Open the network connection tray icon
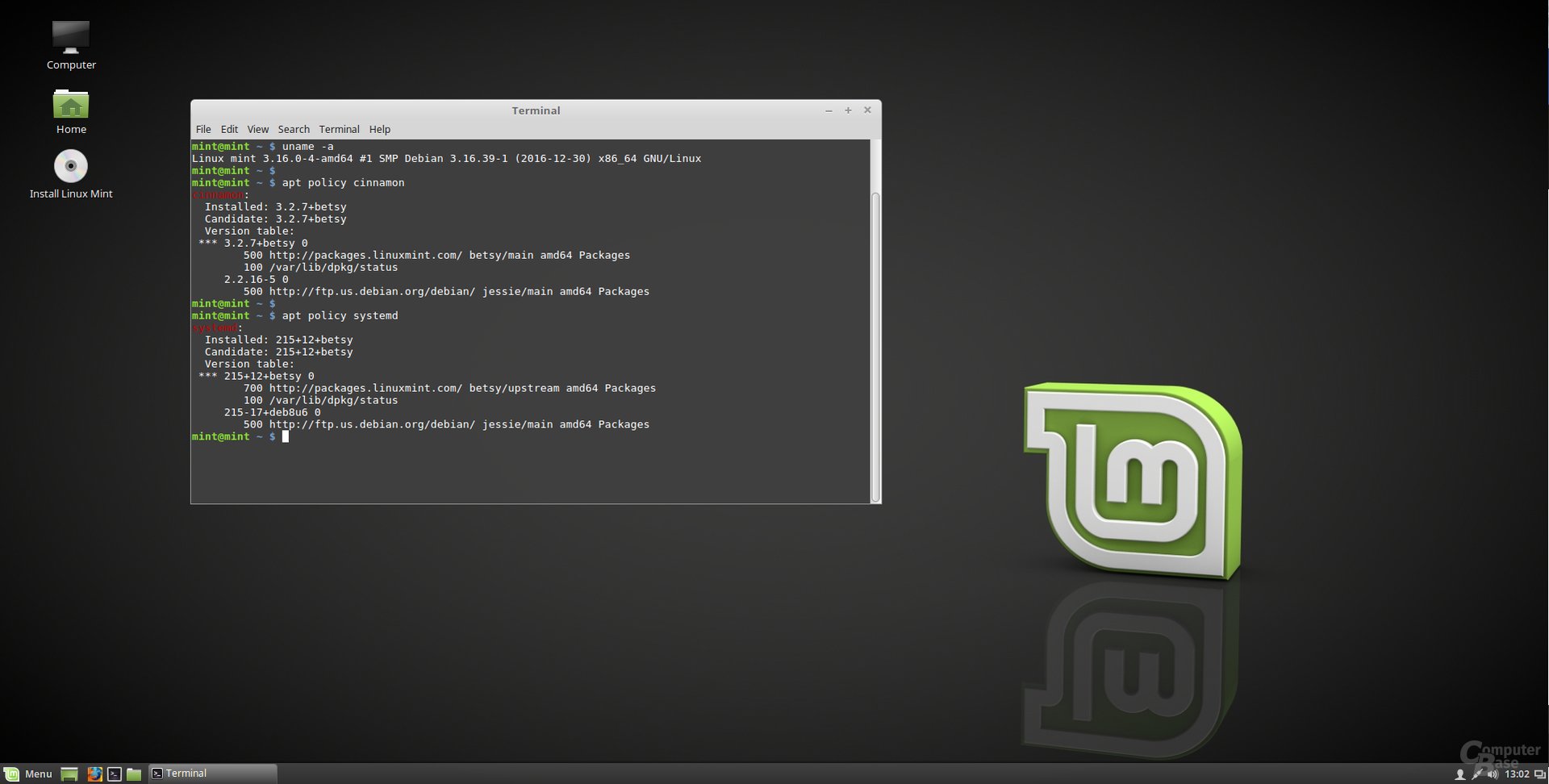The image size is (1549, 784). pos(1476,774)
